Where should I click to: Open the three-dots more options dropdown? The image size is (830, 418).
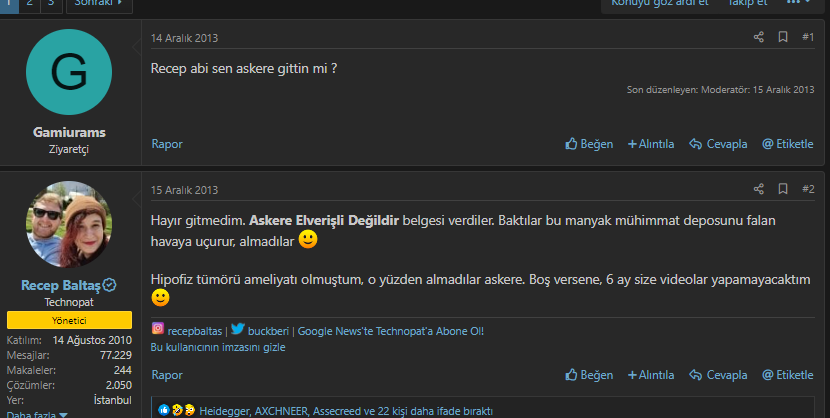[799, 3]
